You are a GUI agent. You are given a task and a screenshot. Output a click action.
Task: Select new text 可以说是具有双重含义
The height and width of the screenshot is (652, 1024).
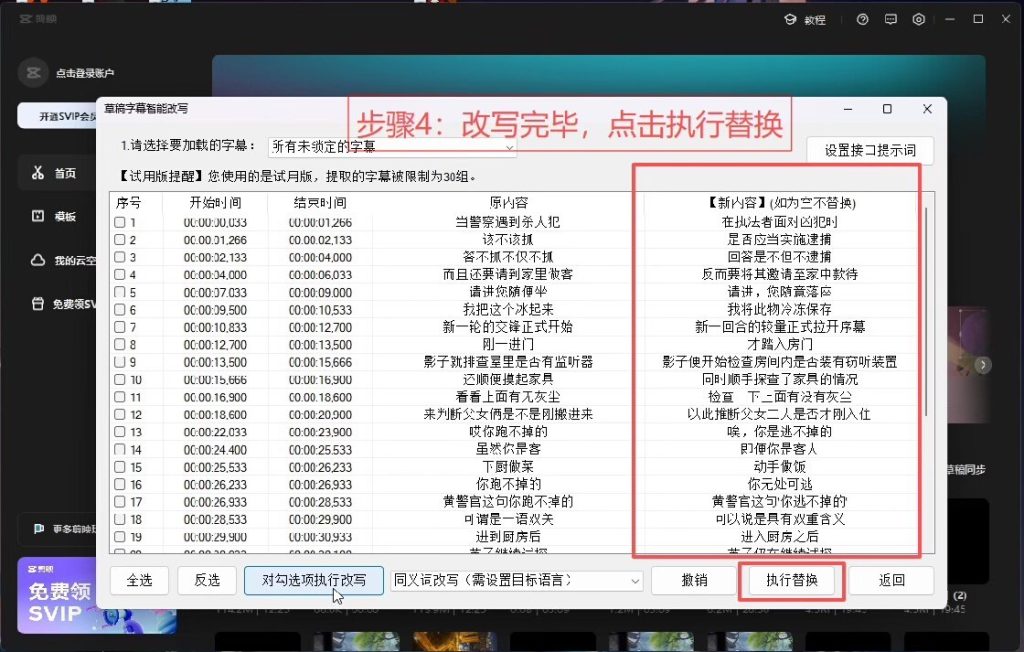779,519
